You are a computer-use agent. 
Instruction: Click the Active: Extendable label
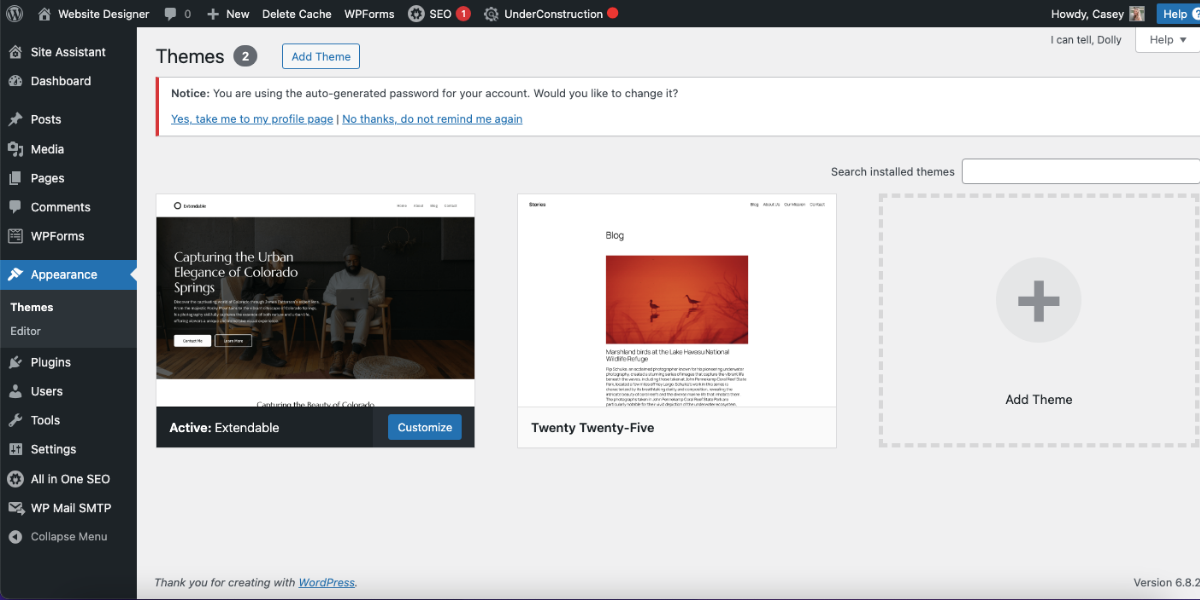point(224,428)
